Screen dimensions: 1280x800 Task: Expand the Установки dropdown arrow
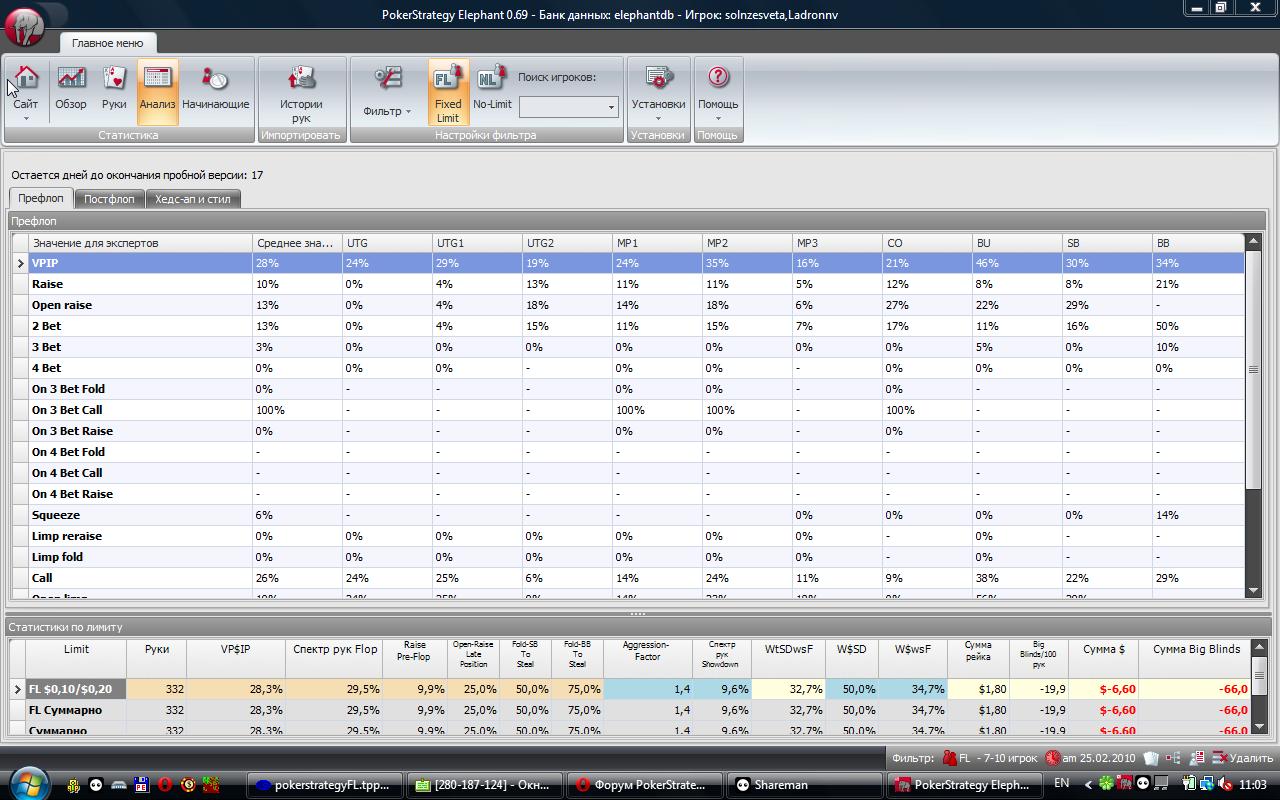pyautogui.click(x=658, y=119)
